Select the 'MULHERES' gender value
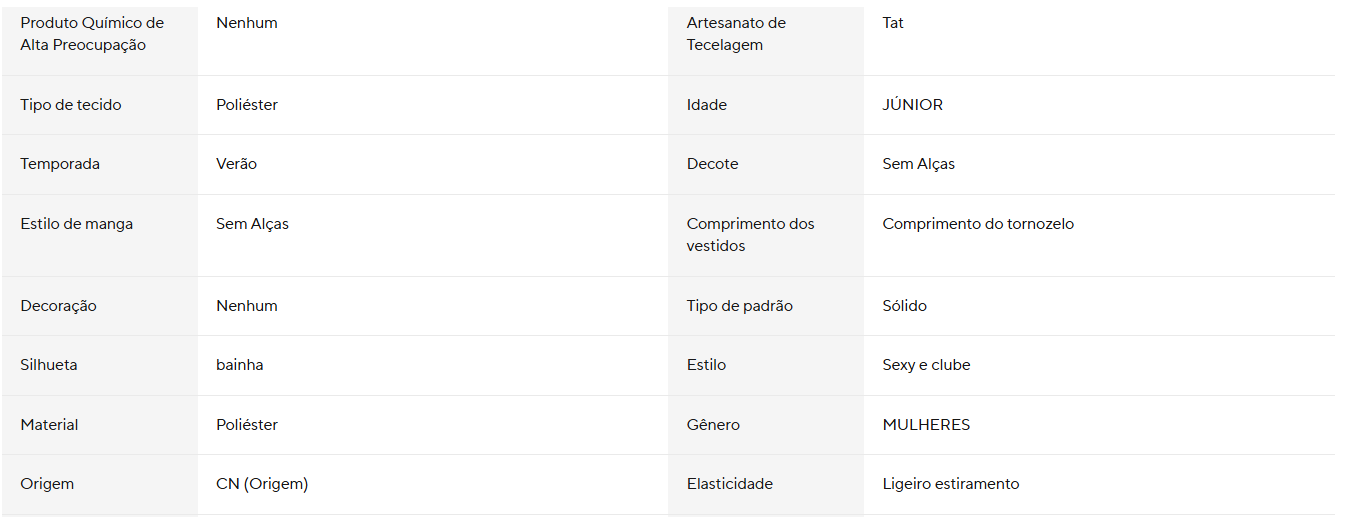 (926, 425)
